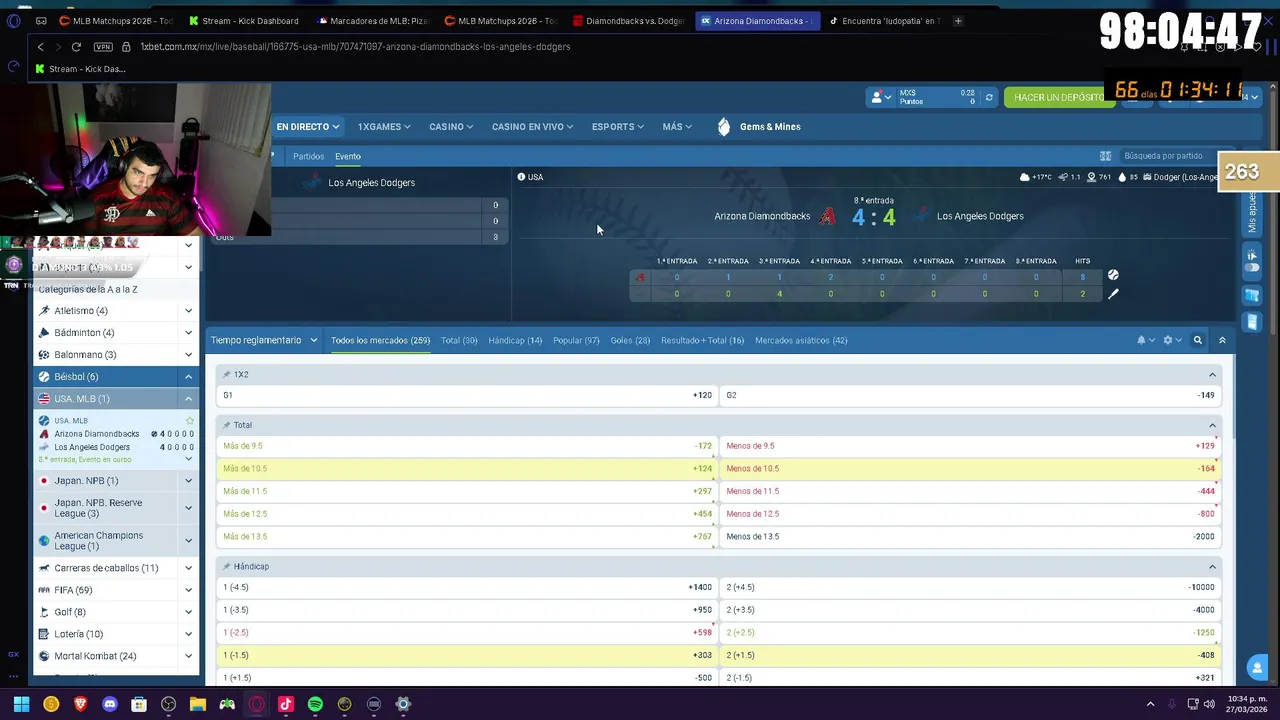Select Menos de 9.5 at +129

[970, 446]
